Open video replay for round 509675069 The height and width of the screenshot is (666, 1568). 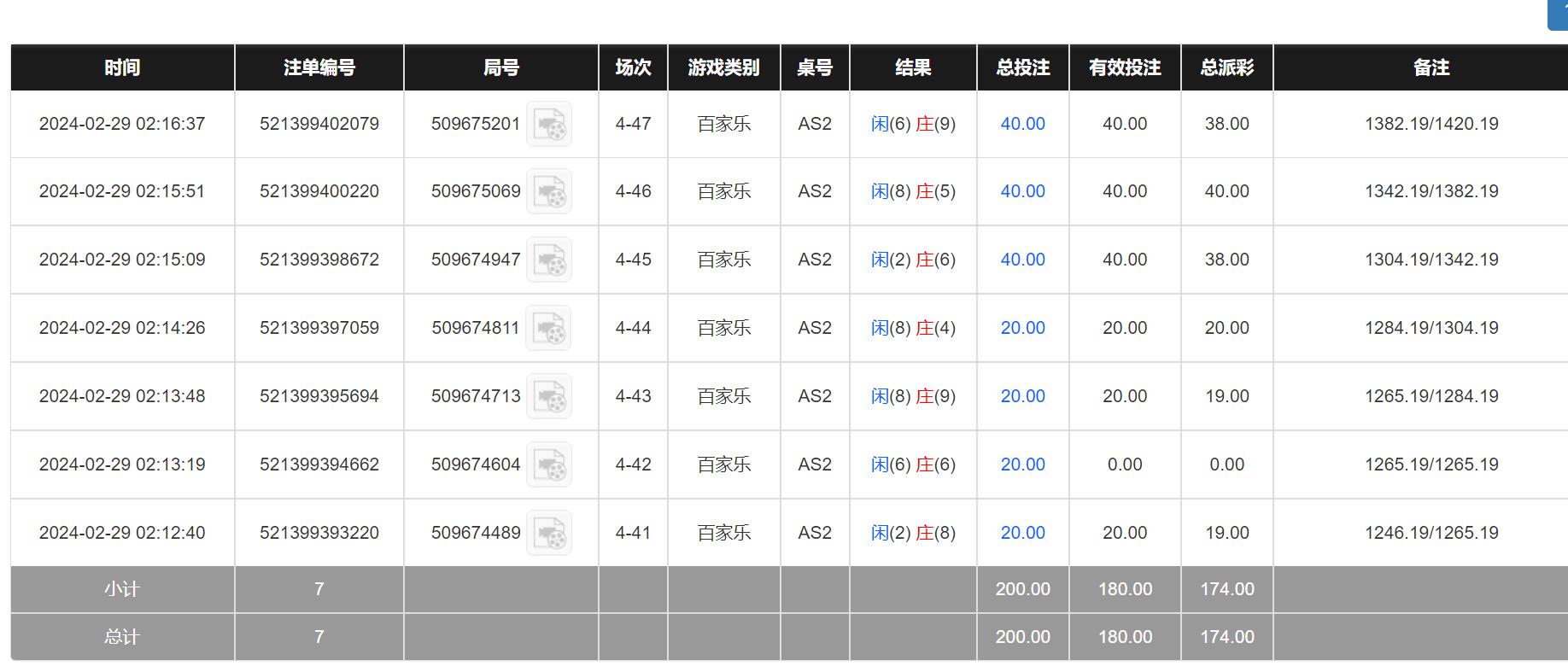(x=548, y=191)
